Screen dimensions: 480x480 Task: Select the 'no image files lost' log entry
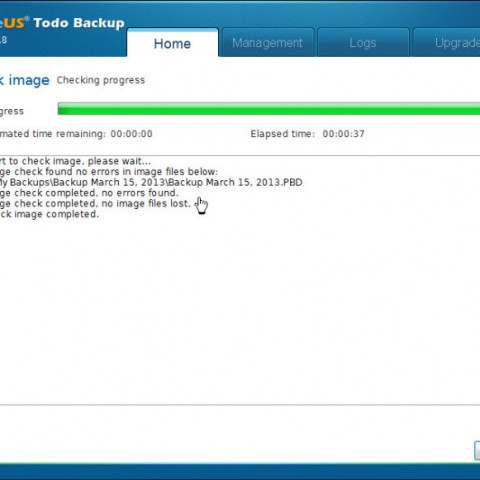point(95,204)
